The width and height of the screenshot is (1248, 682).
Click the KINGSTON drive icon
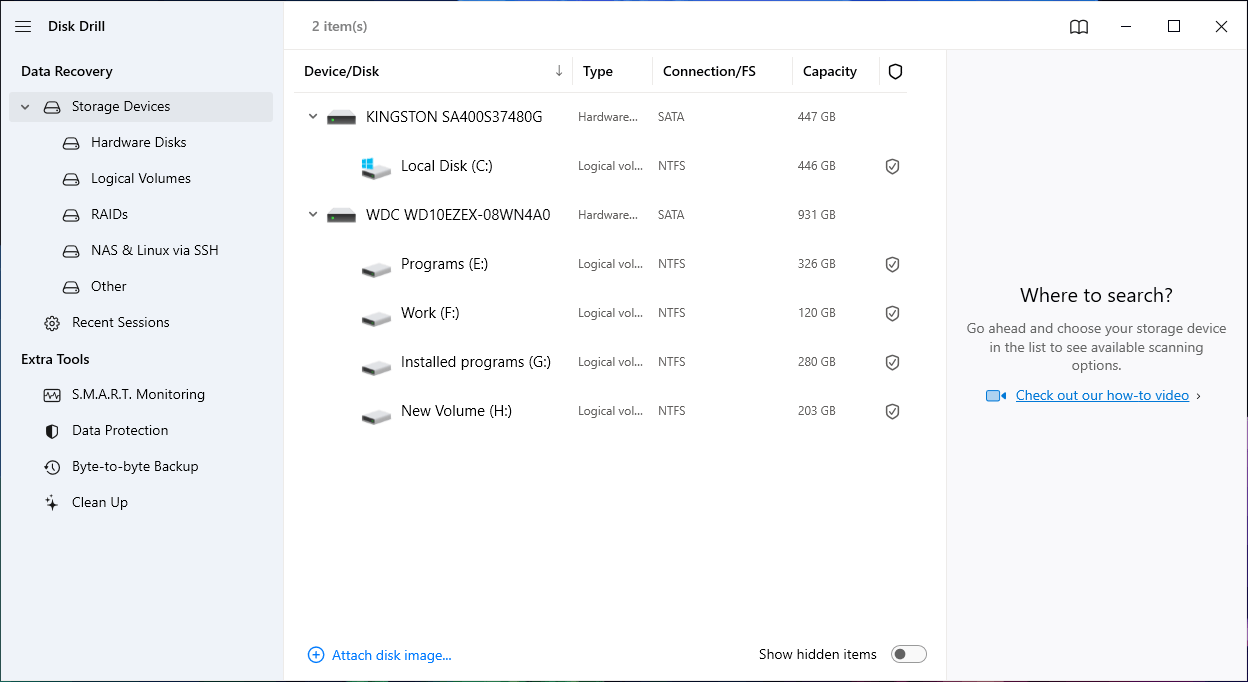(x=342, y=117)
